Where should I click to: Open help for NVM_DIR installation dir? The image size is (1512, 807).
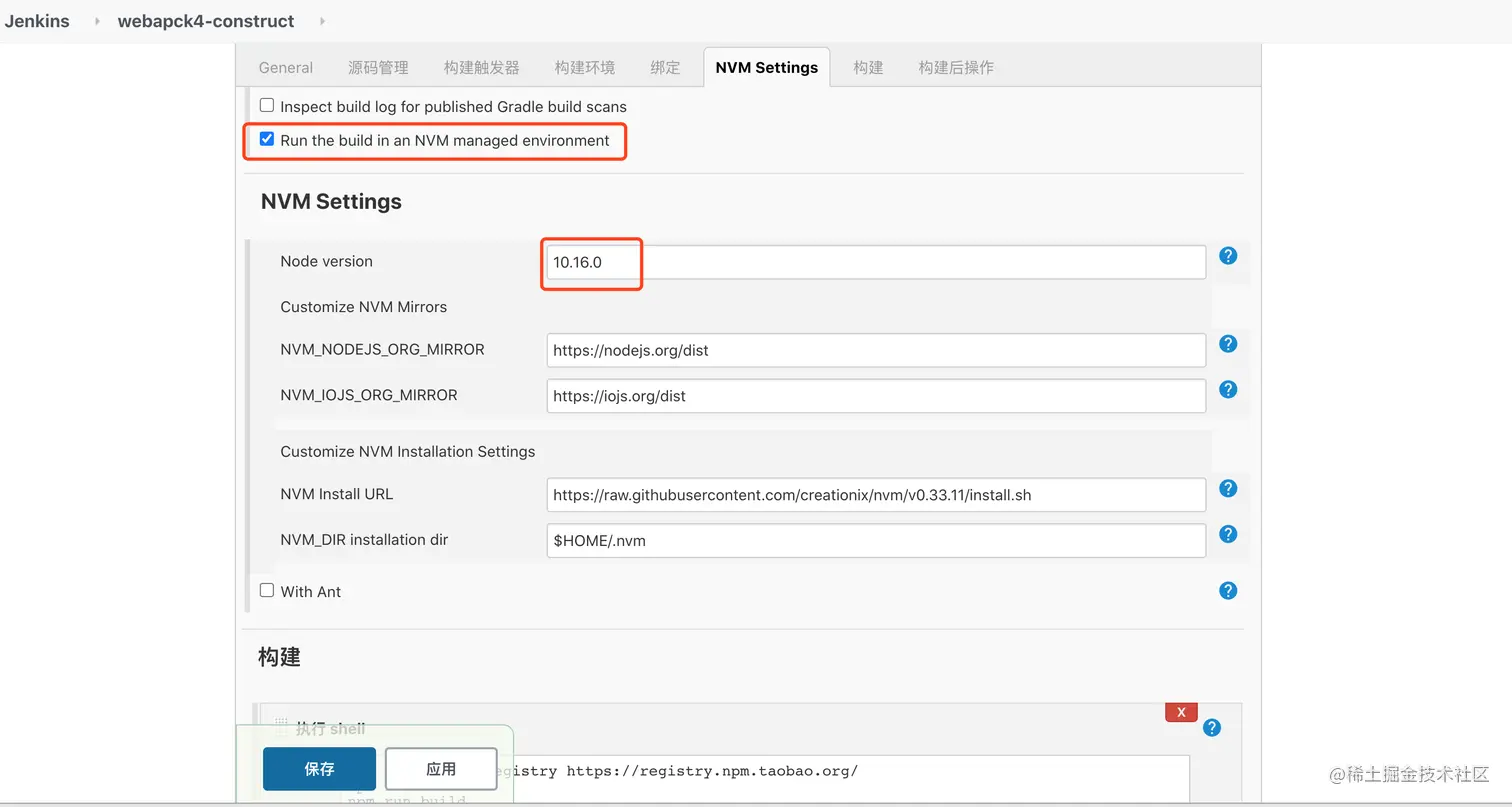(x=1228, y=534)
